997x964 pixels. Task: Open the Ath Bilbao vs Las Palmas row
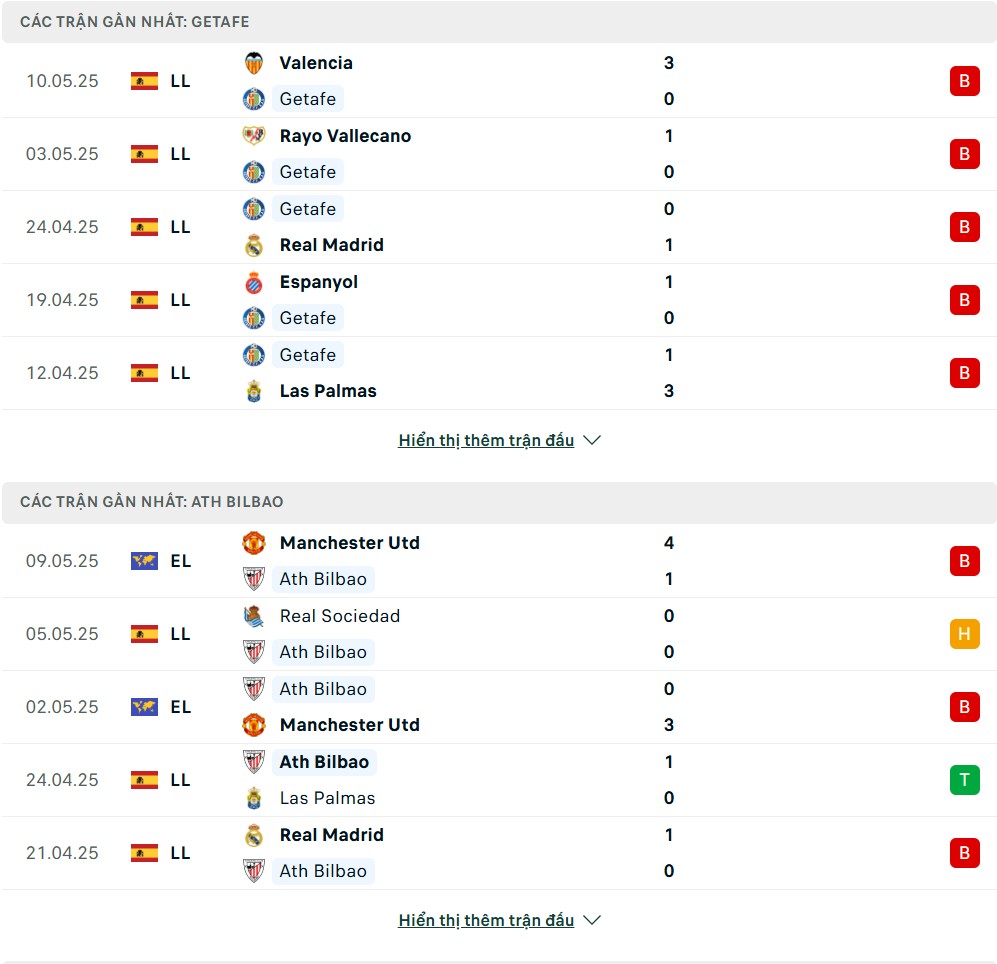[498, 780]
